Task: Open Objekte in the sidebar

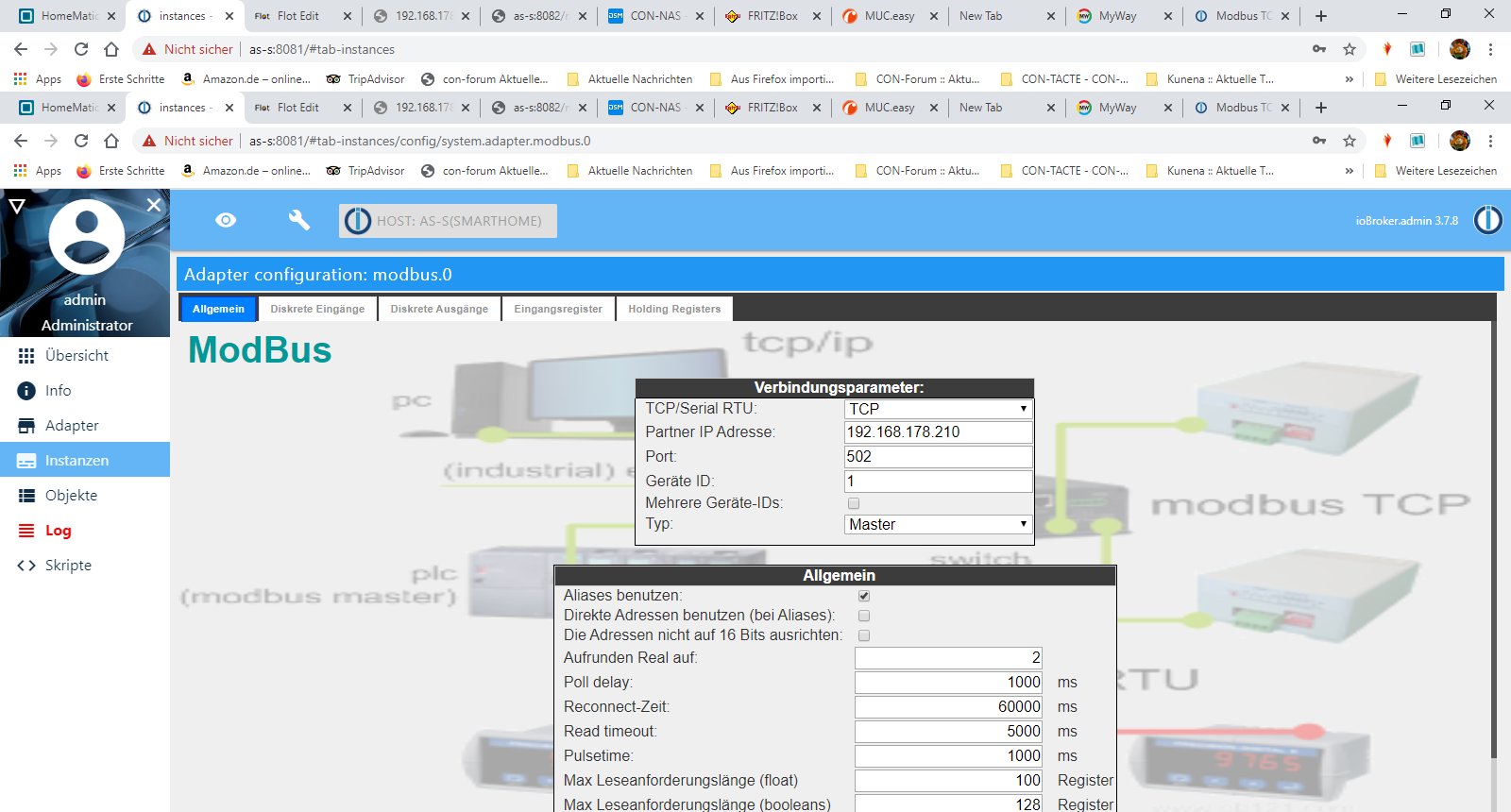Action: point(71,496)
